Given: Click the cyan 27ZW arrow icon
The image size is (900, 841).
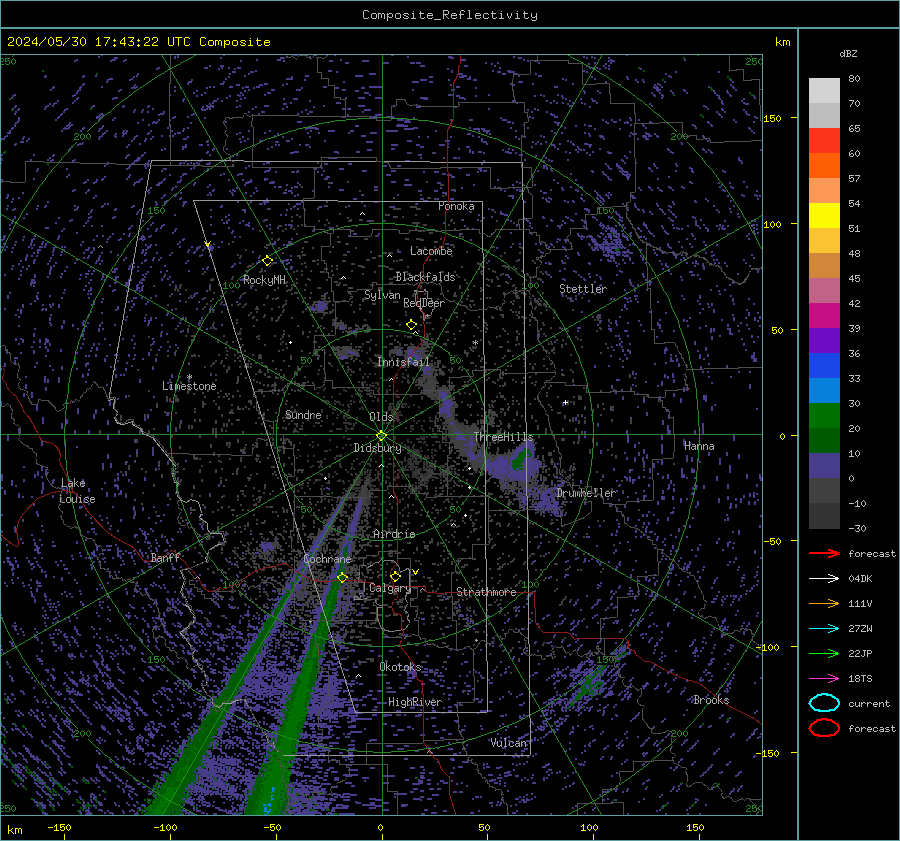Looking at the screenshot, I should tap(824, 629).
